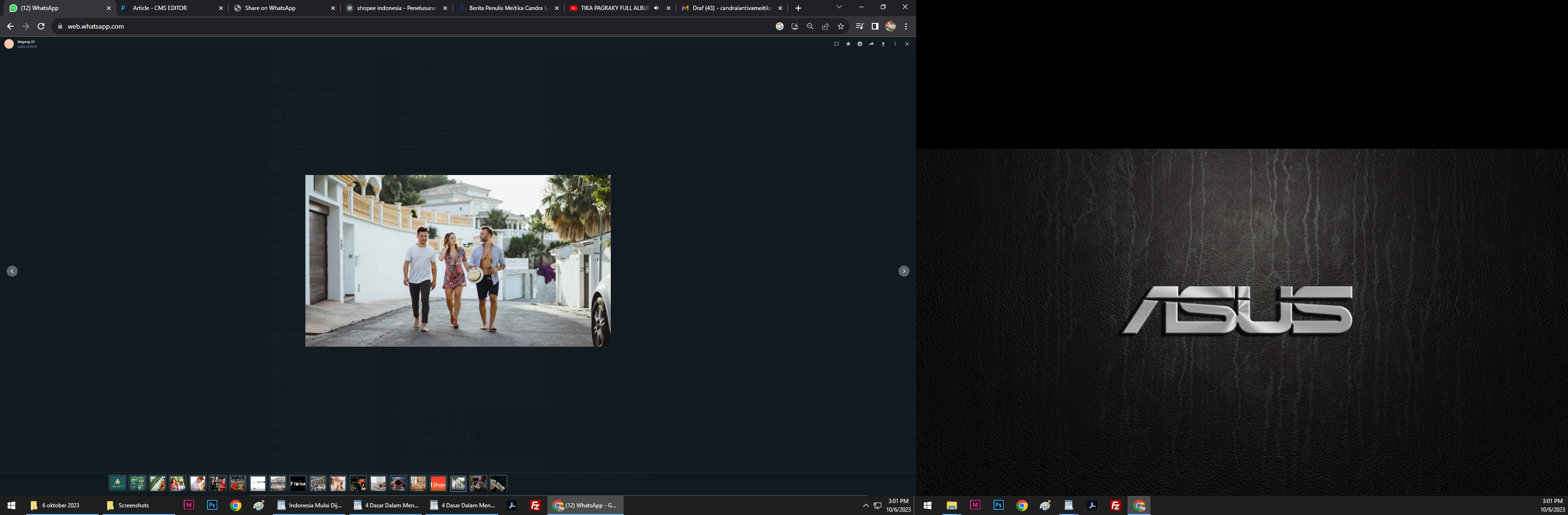The height and width of the screenshot is (515, 1568).
Task: Mute the TIKA PAGRAKY tab audio
Action: click(x=656, y=8)
